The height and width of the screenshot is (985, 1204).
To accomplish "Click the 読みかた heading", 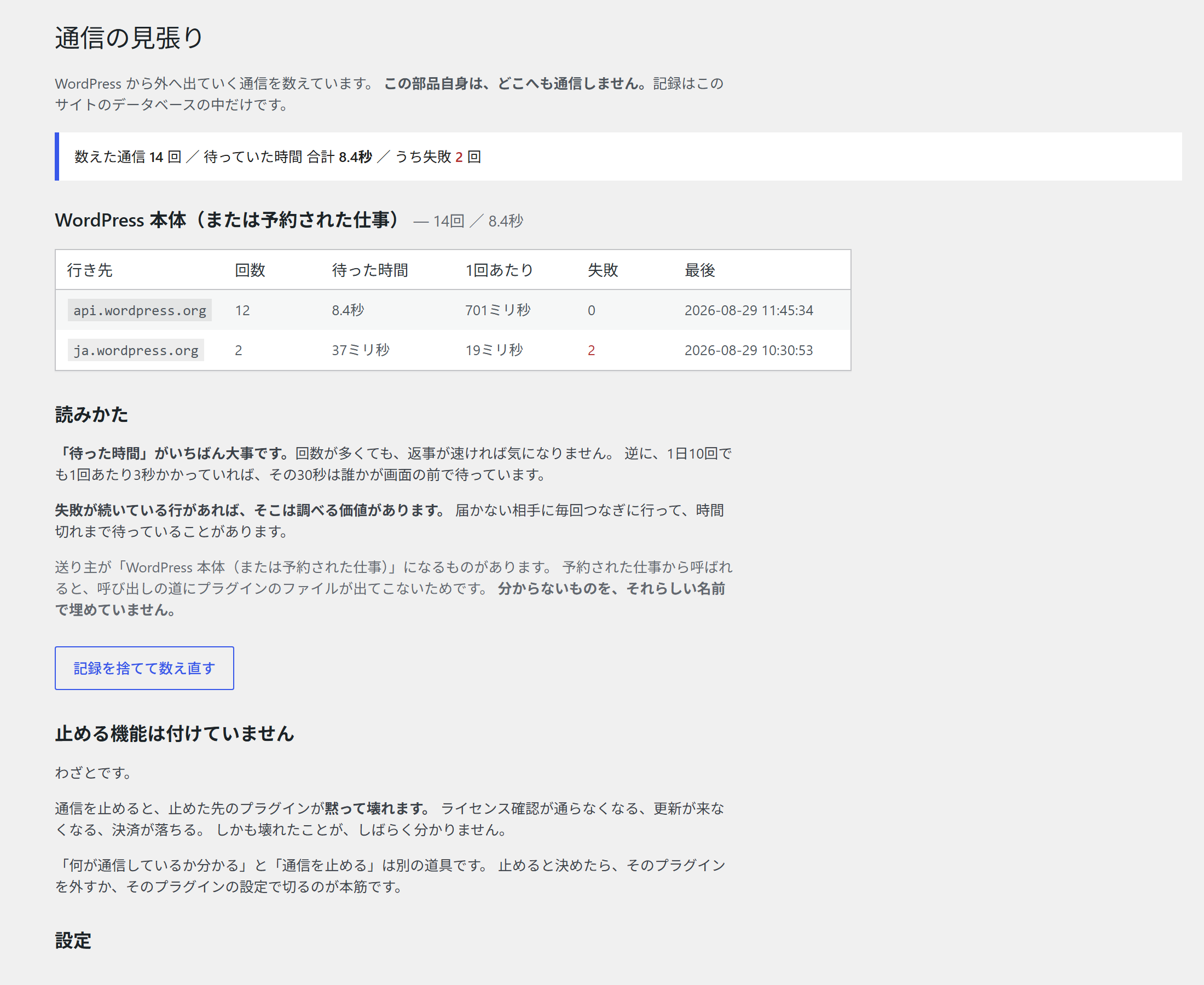I will (x=91, y=415).
